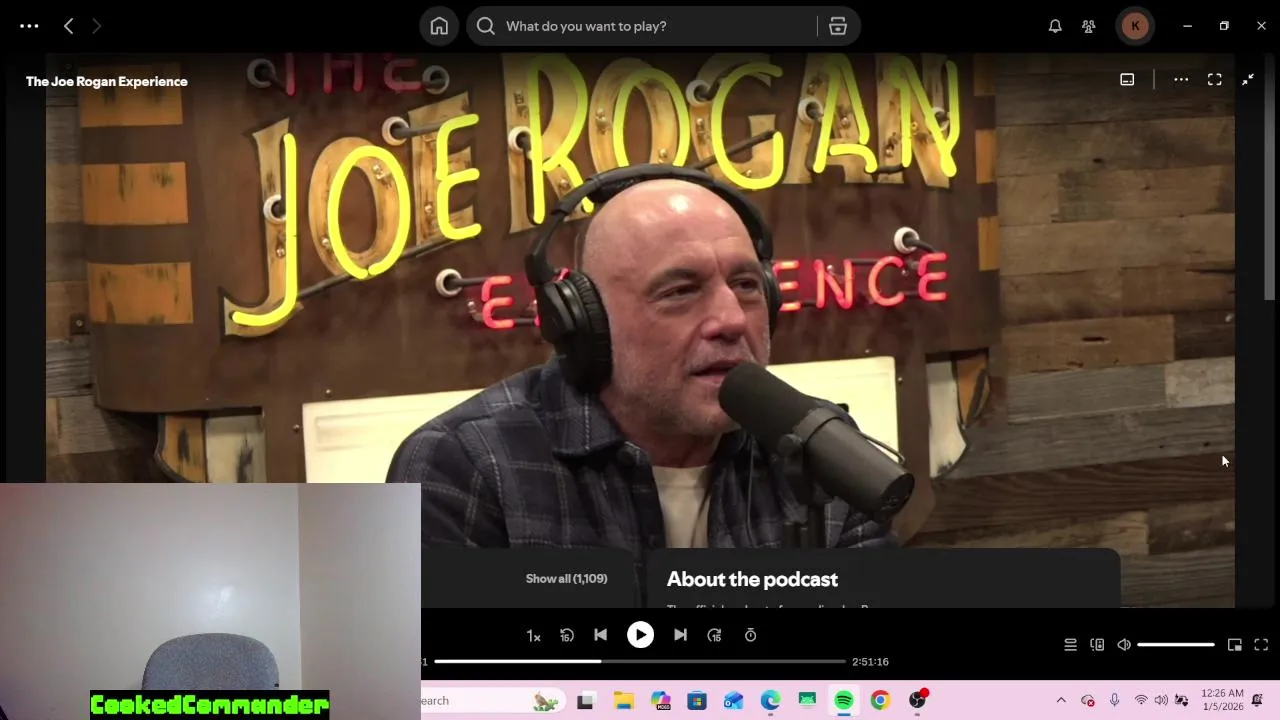Play the episode
1280x720 pixels.
(x=640, y=635)
